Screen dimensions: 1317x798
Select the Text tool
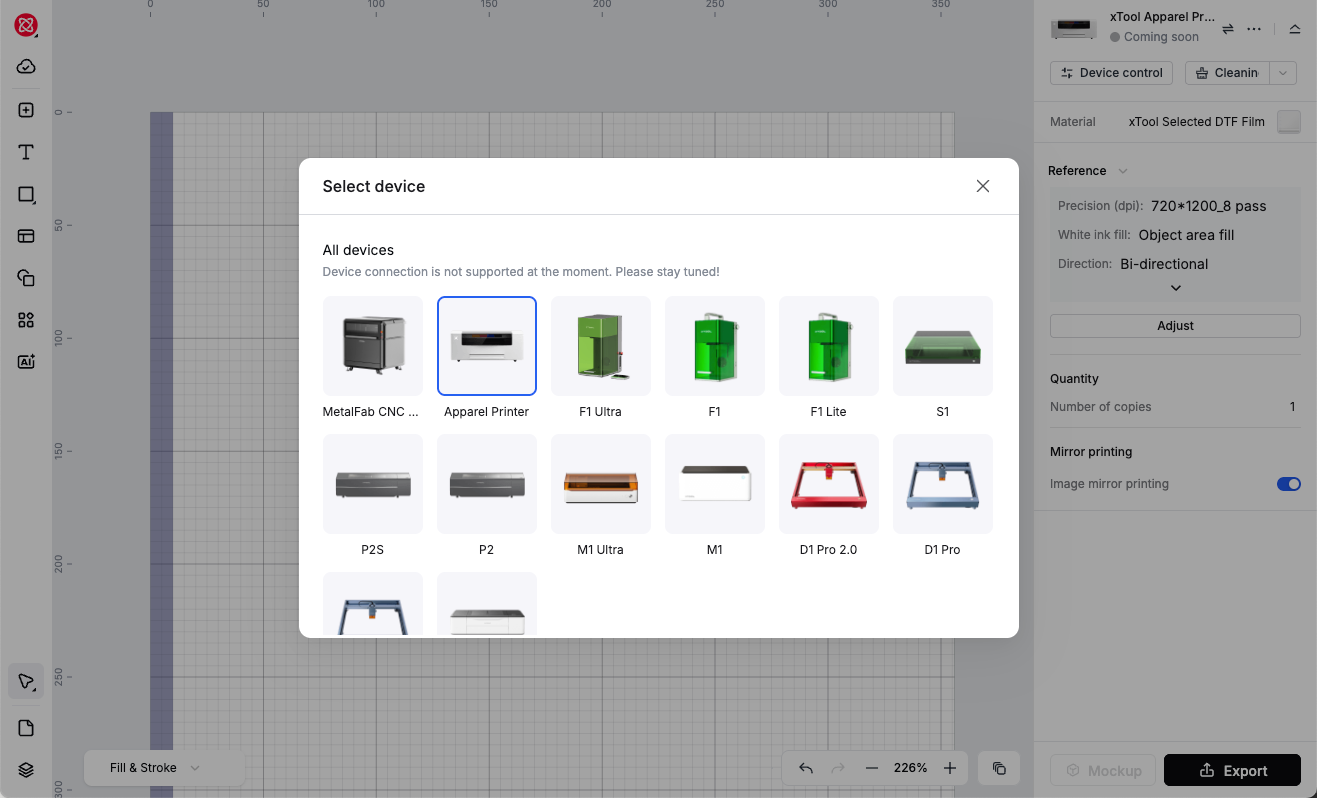tap(26, 152)
